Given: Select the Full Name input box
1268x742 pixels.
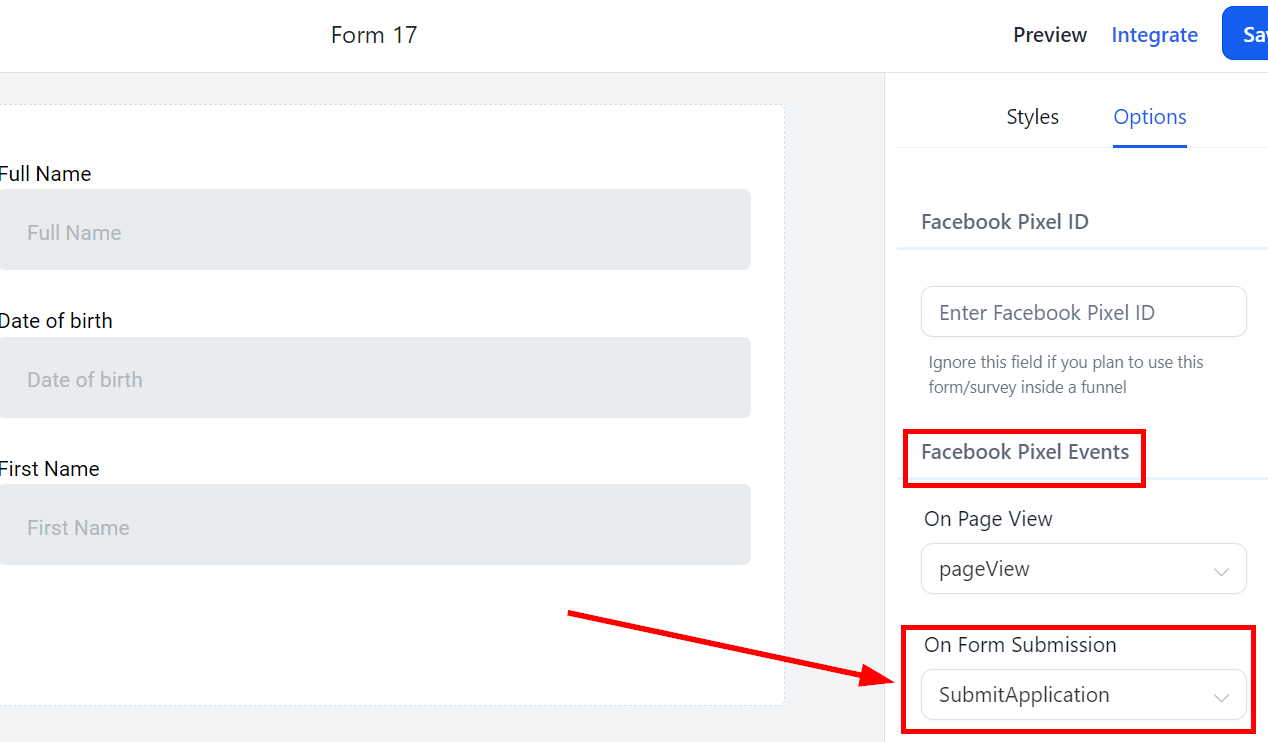Looking at the screenshot, I should tap(374, 230).
